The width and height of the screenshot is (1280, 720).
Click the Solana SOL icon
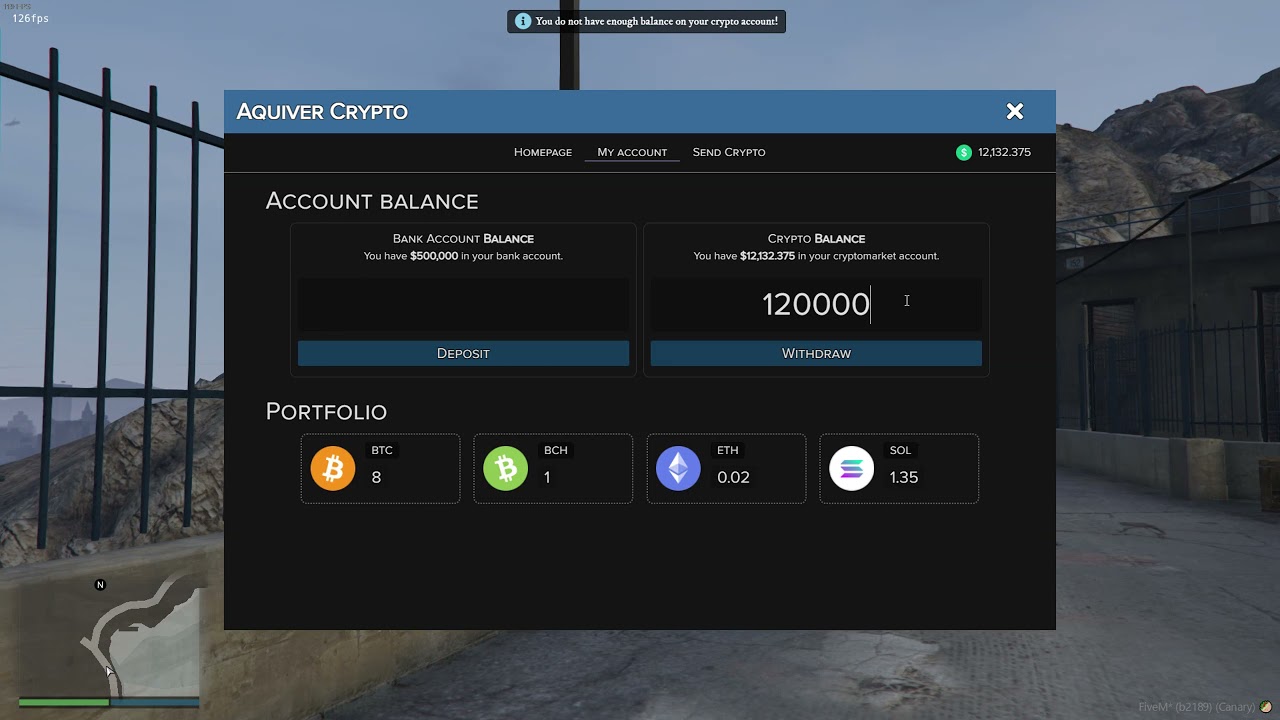(x=852, y=468)
